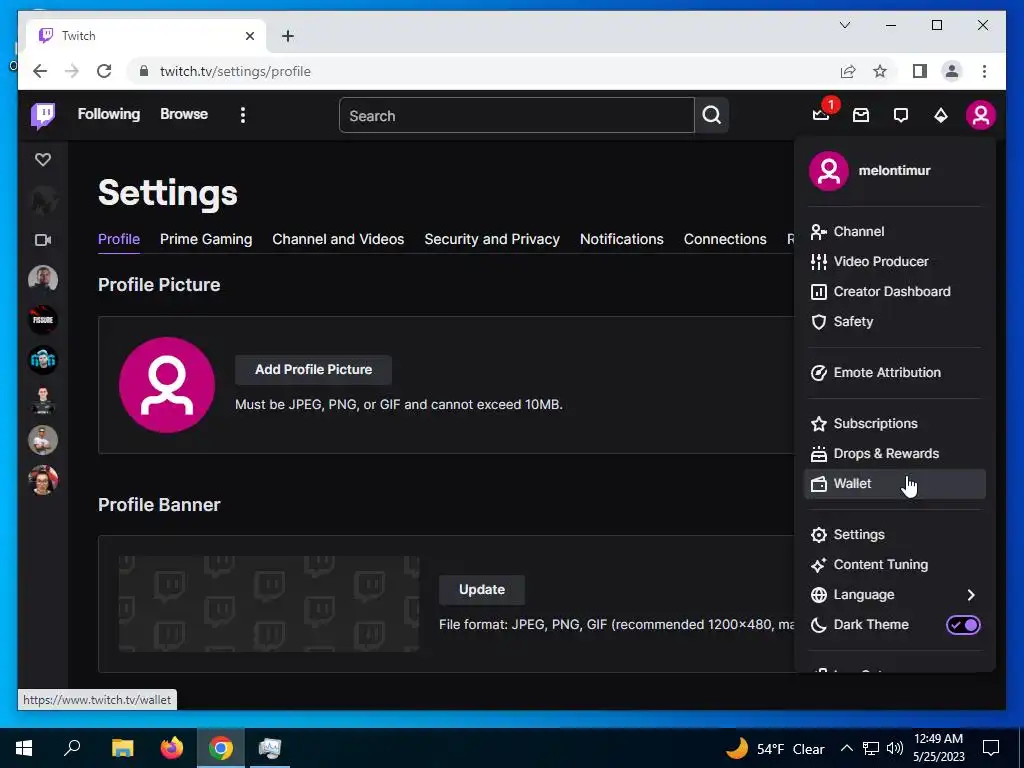
Task: Click the followed channels heart icon
Action: pos(43,159)
